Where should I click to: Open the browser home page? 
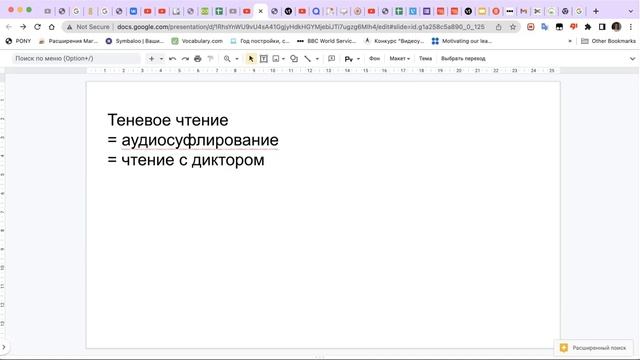pos(51,27)
